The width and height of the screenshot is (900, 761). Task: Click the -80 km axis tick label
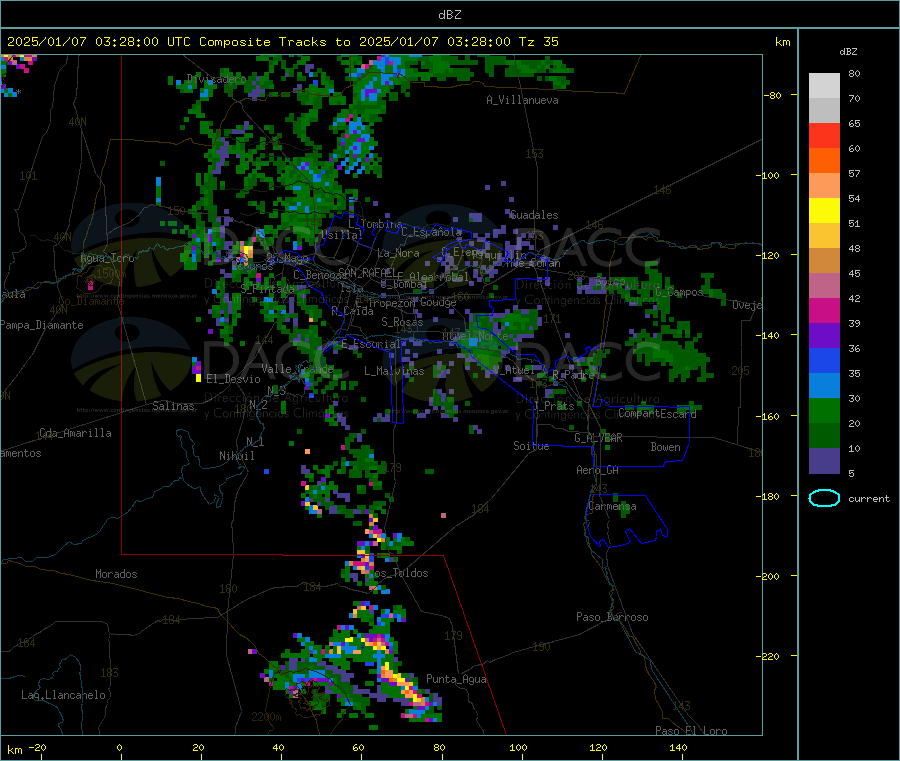pyautogui.click(x=773, y=95)
